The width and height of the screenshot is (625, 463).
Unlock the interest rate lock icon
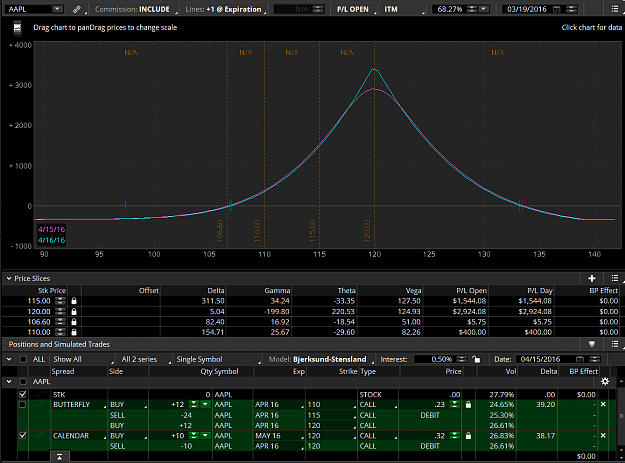476,359
